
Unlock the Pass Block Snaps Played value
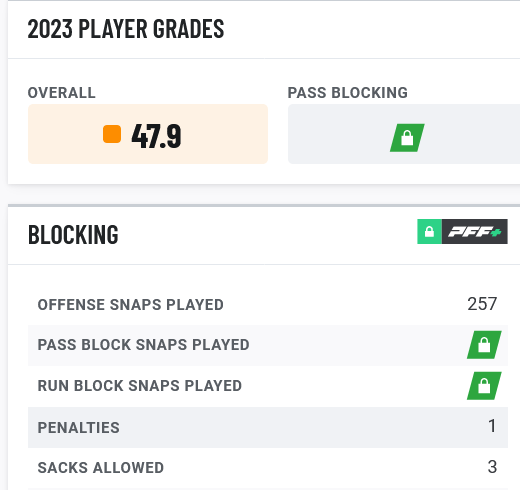pos(484,345)
